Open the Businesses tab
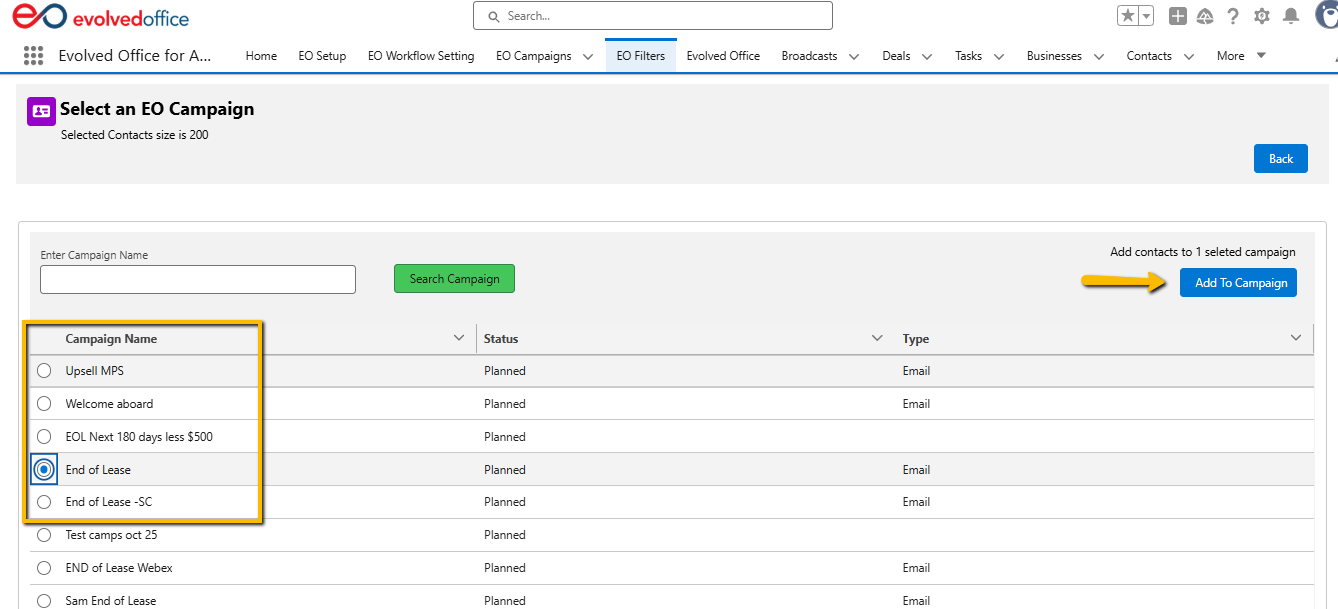The width and height of the screenshot is (1338, 609). click(x=1054, y=56)
